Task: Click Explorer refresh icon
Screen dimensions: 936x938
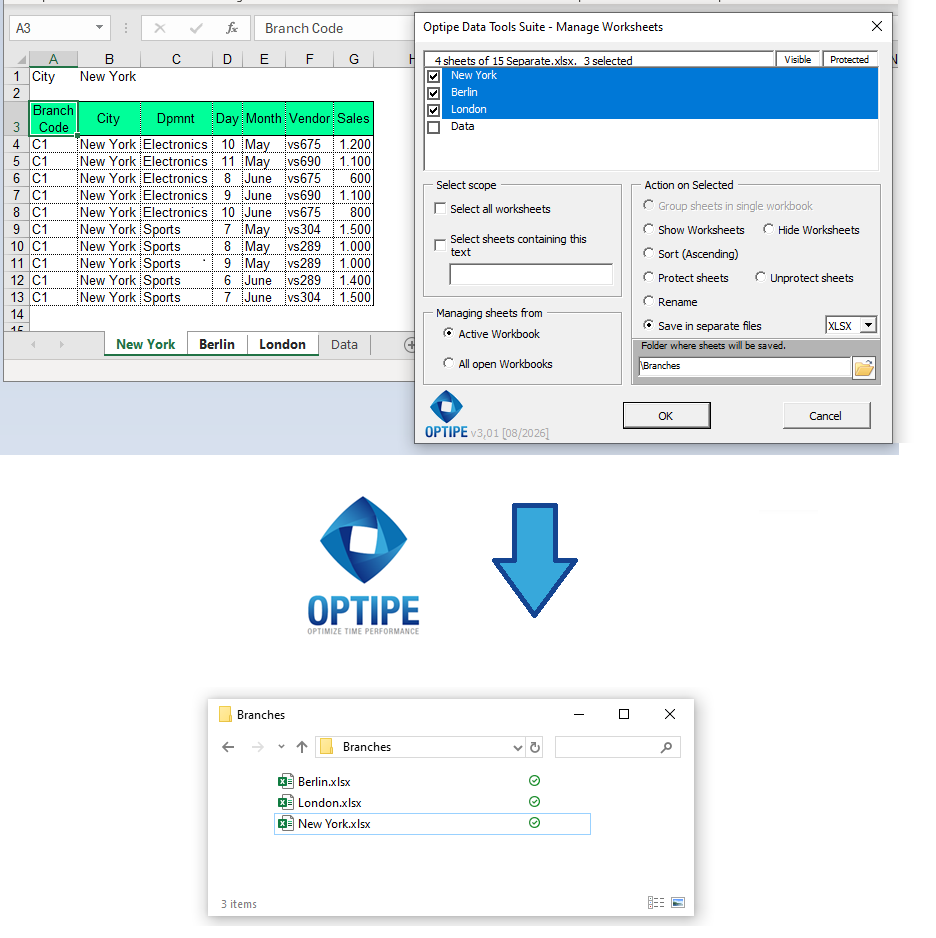Action: tap(535, 747)
